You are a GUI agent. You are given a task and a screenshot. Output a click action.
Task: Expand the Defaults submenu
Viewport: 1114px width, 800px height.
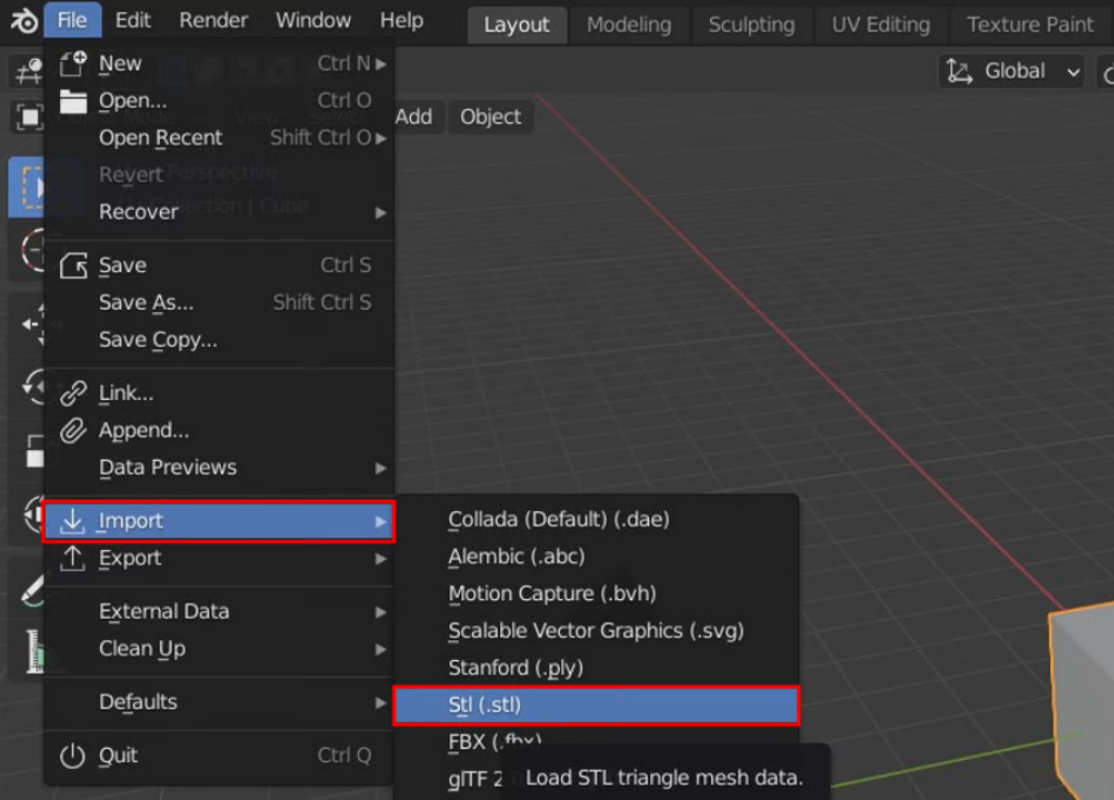click(x=220, y=702)
